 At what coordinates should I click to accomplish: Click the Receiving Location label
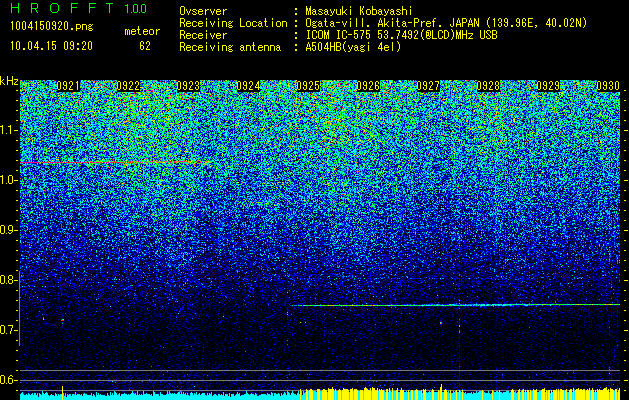[233, 23]
